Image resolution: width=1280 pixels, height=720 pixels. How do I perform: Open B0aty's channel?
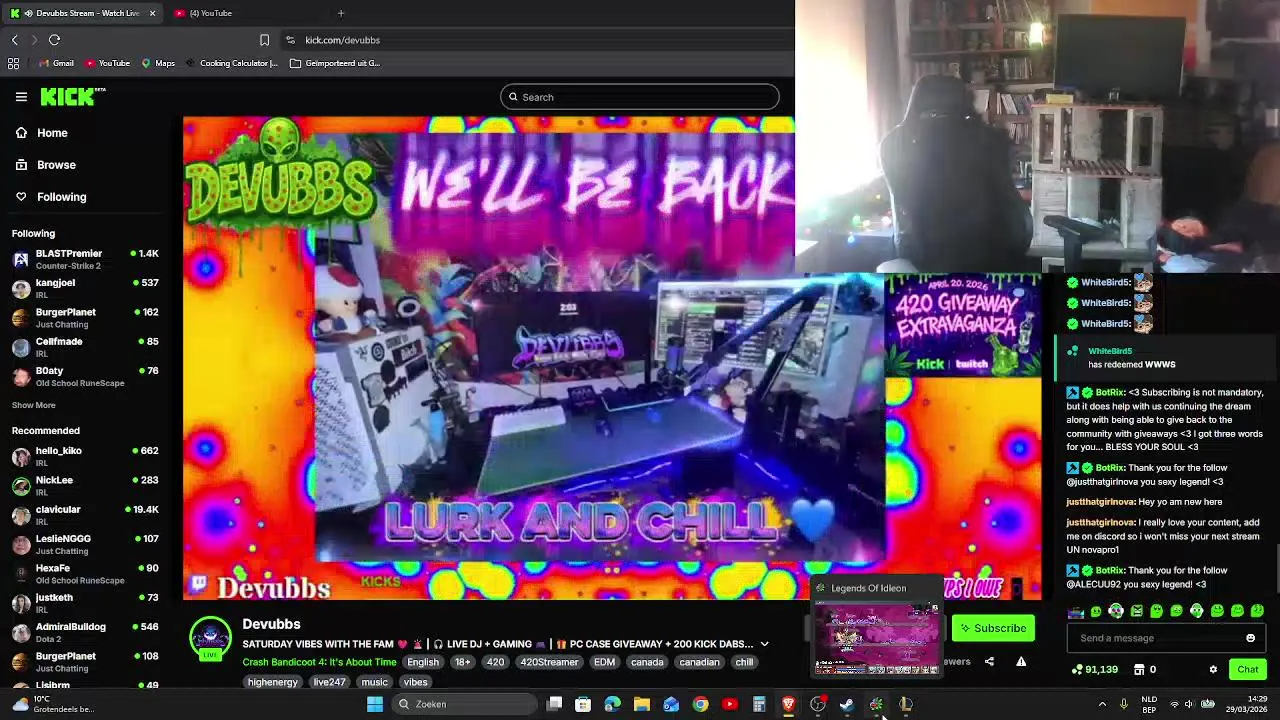(86, 376)
